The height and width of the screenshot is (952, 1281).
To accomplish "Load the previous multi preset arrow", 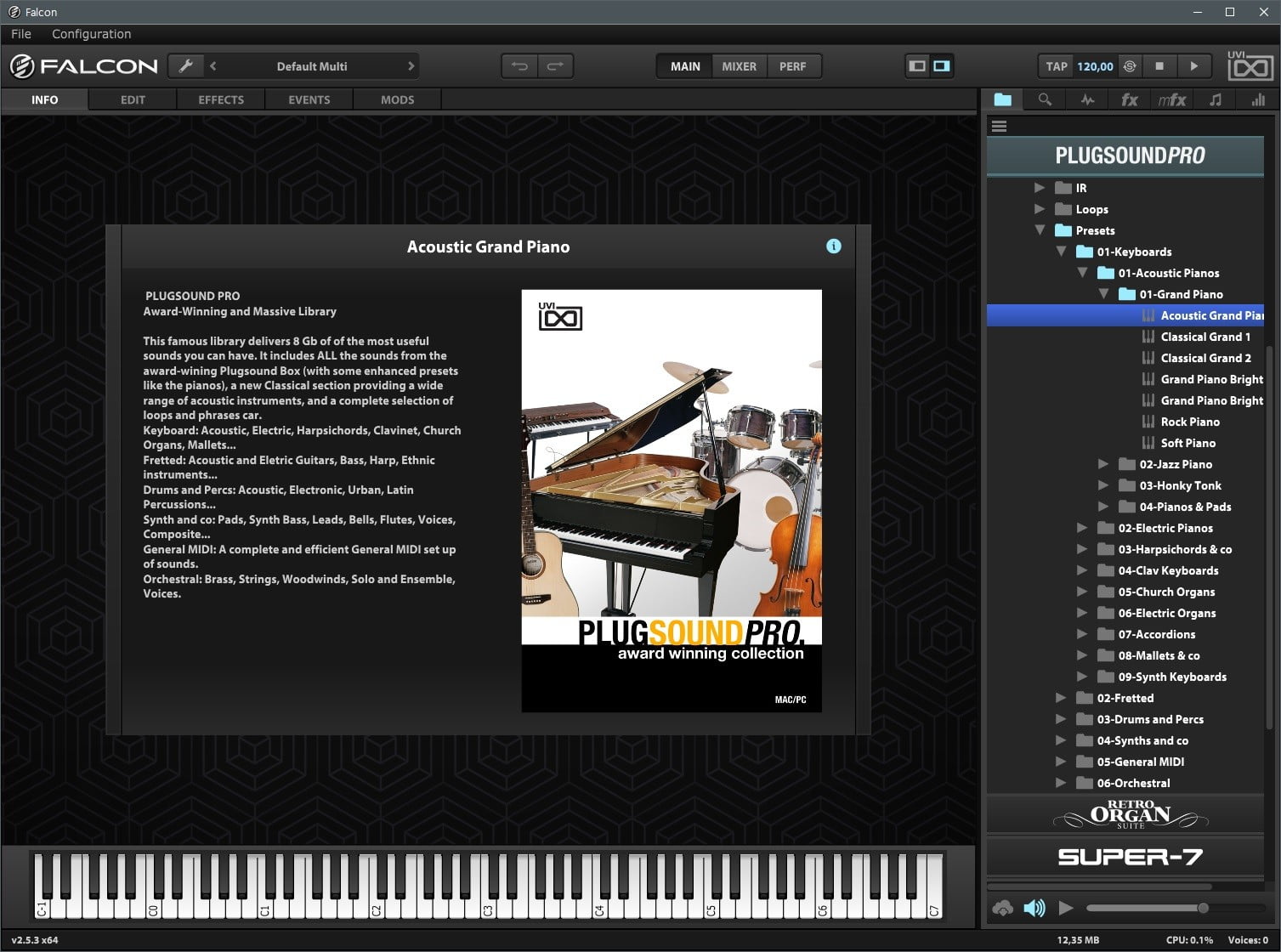I will pyautogui.click(x=213, y=66).
